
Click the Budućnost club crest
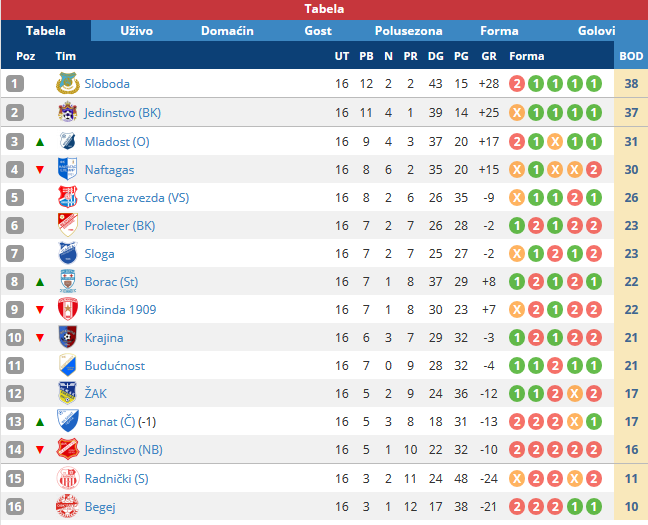coord(68,365)
